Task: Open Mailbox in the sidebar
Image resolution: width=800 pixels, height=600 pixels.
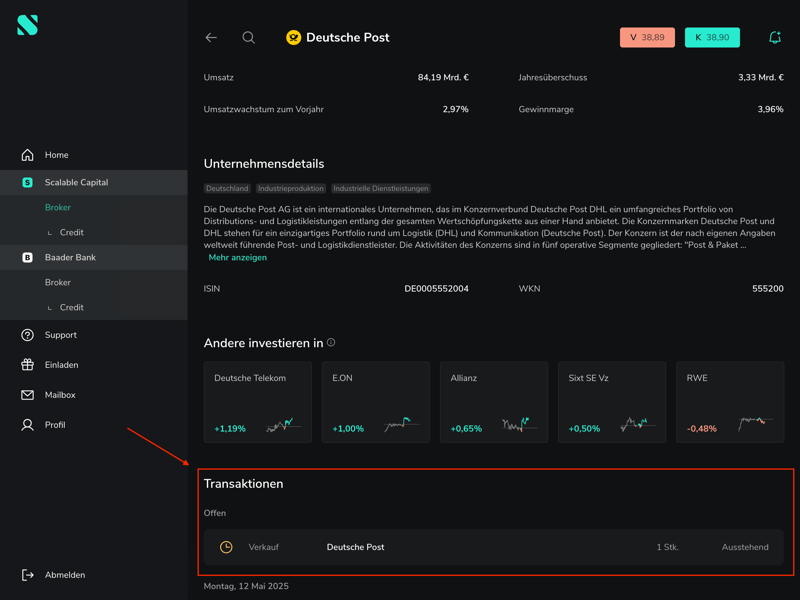Action: point(60,395)
